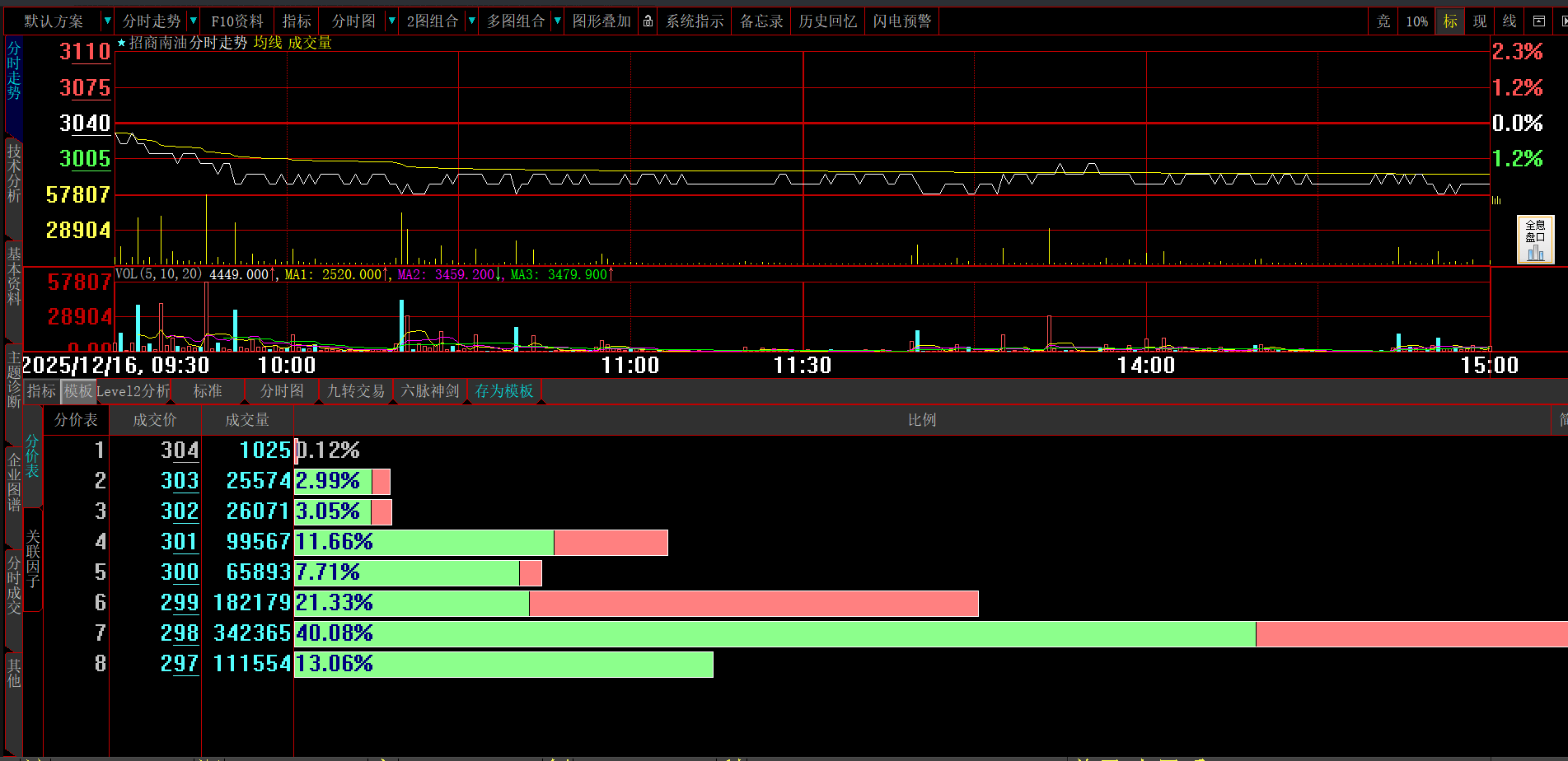
Task: Click the 均线 legend label
Action: tap(268, 43)
